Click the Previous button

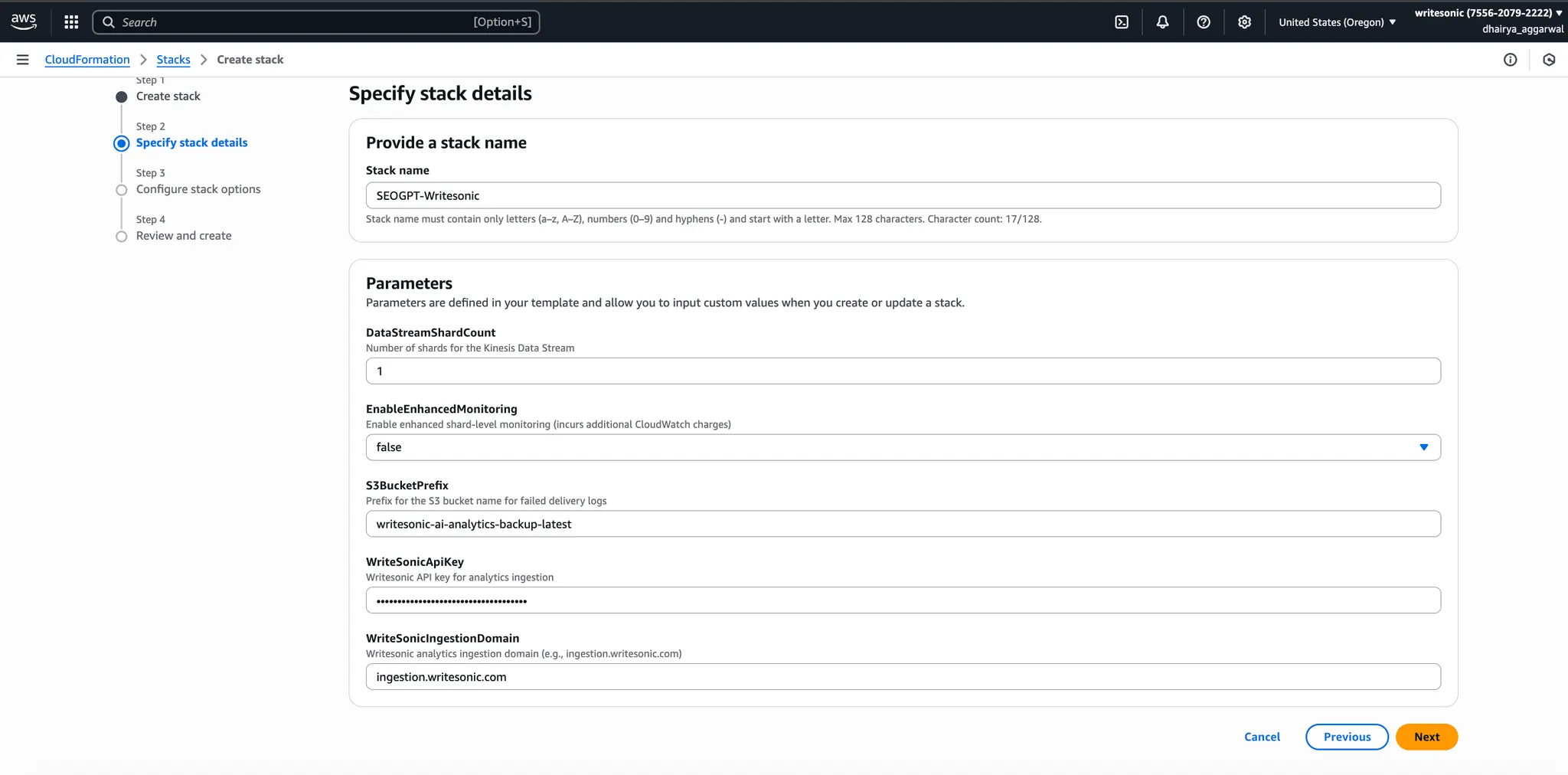click(x=1347, y=737)
